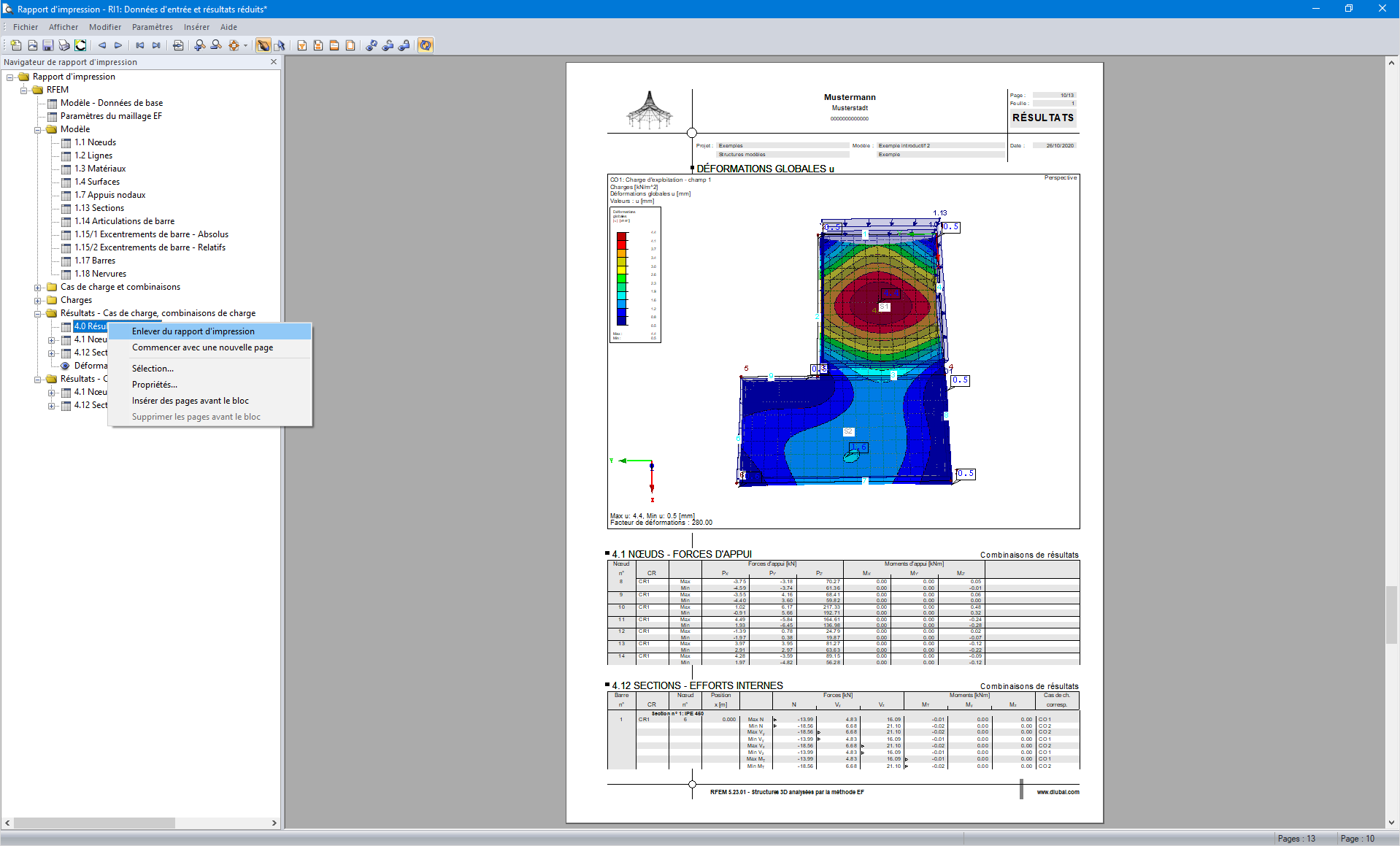Select 1.14 Articulations de barre
Viewport: 1400px width, 846px height.
pyautogui.click(x=125, y=221)
